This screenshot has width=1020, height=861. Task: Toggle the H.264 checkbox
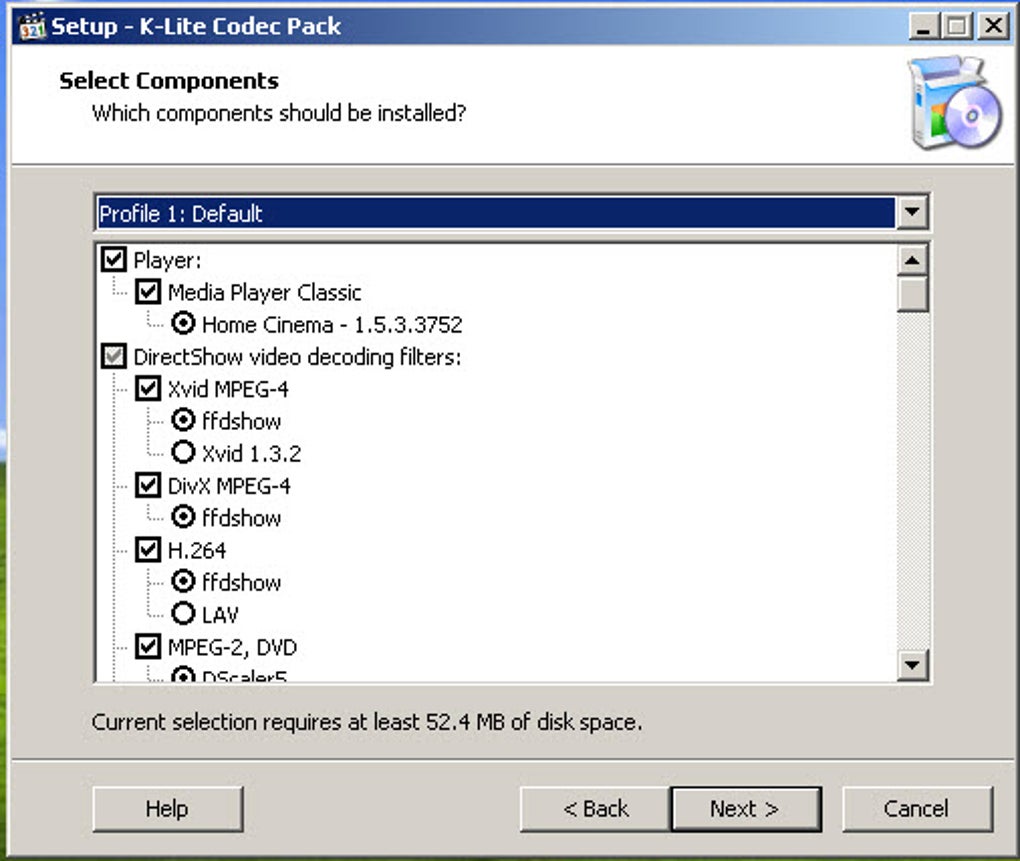(148, 550)
